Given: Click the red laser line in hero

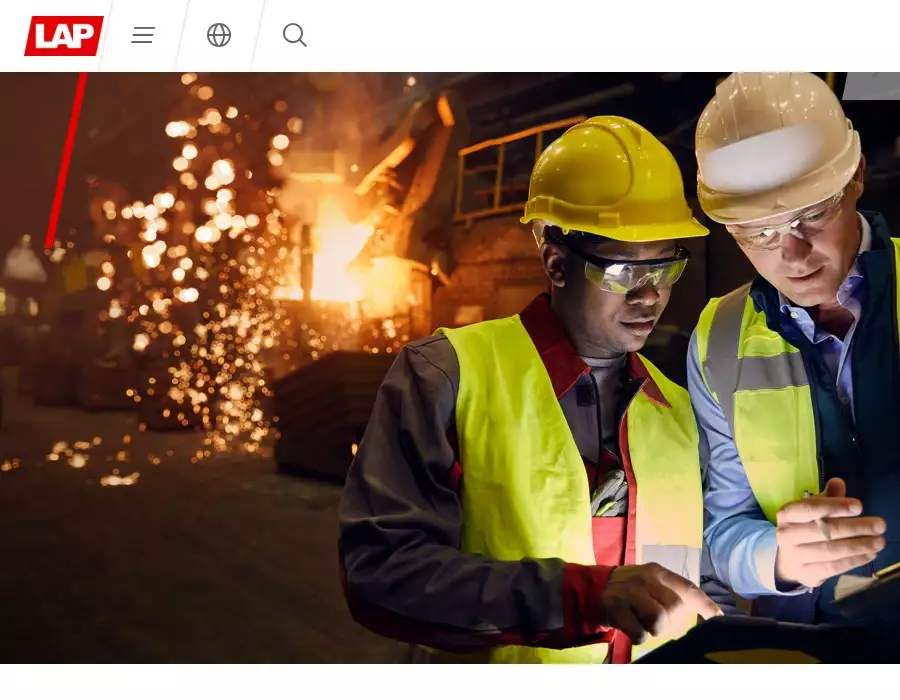Looking at the screenshot, I should coord(66,160).
